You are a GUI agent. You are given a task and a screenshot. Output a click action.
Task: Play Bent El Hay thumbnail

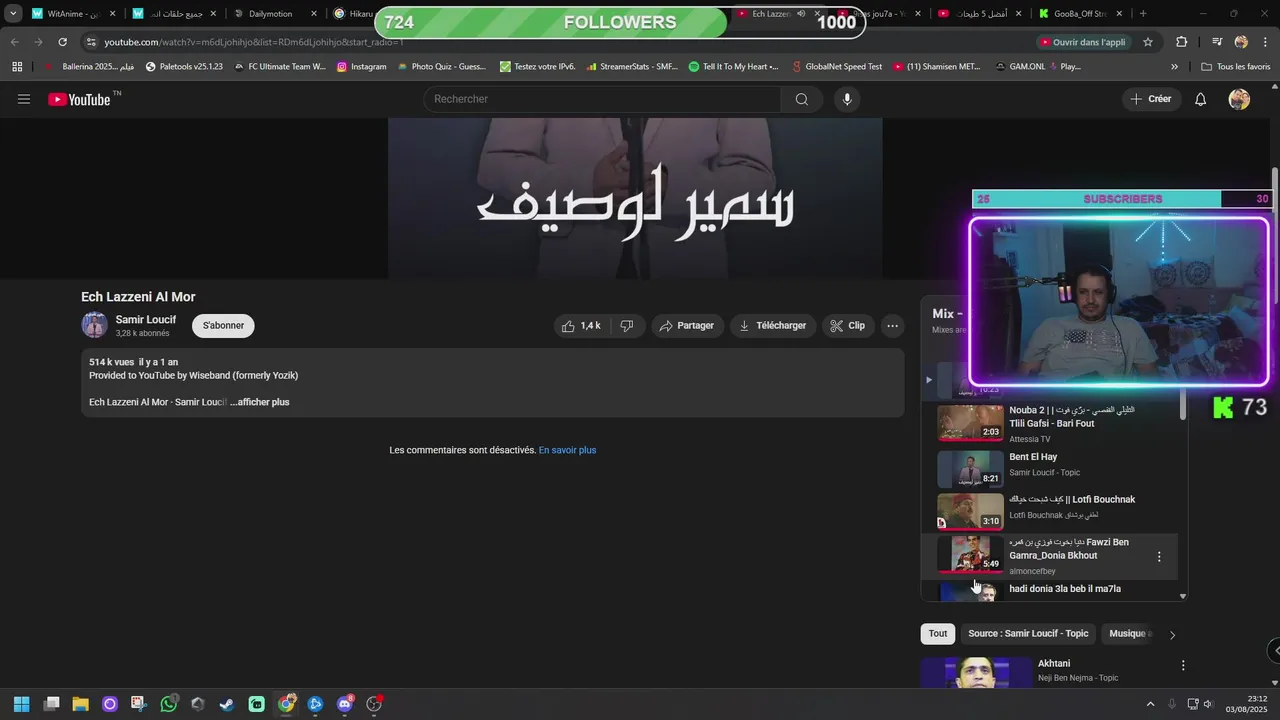(970, 469)
